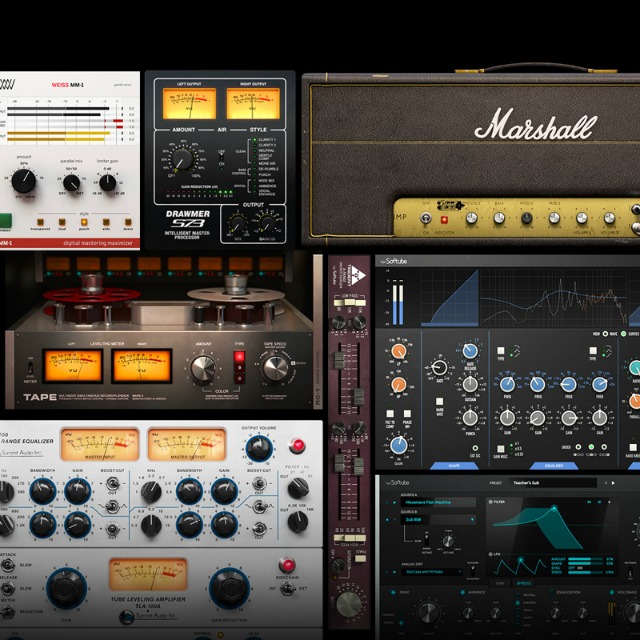
Task: Click the Gate Release knob
Action: (470, 351)
